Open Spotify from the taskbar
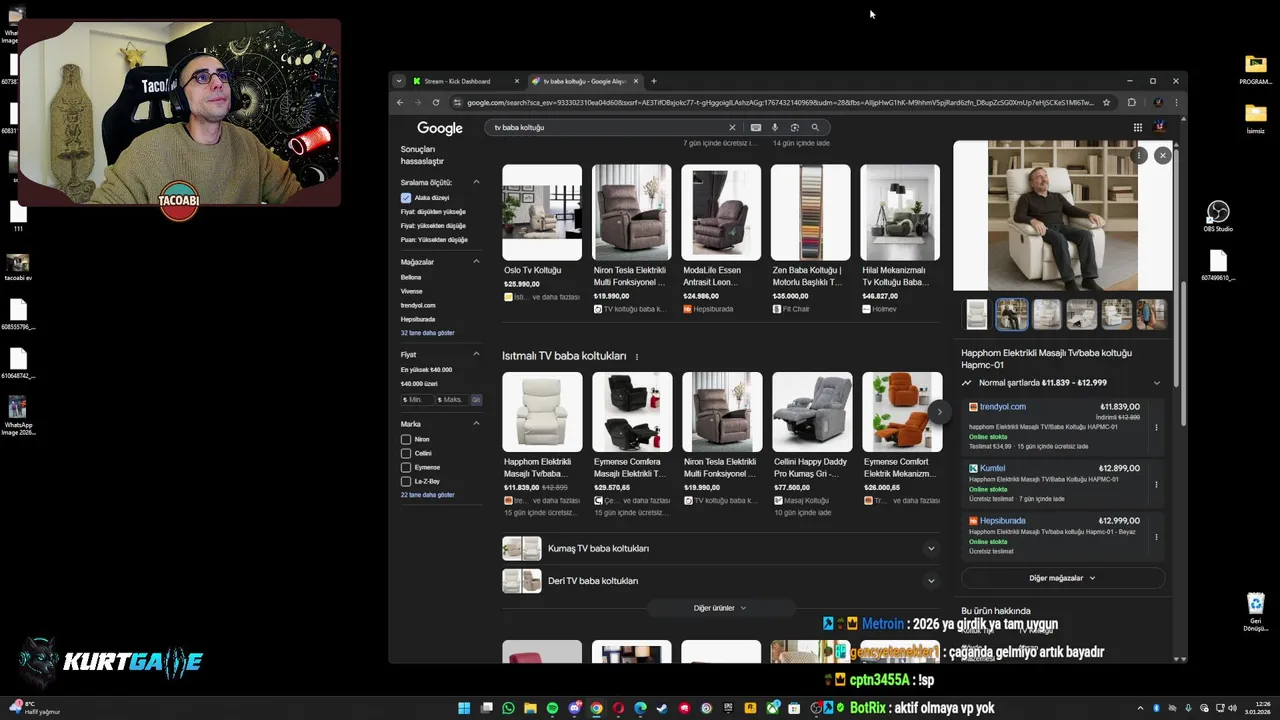Screen dimensions: 1280x720 552,708
